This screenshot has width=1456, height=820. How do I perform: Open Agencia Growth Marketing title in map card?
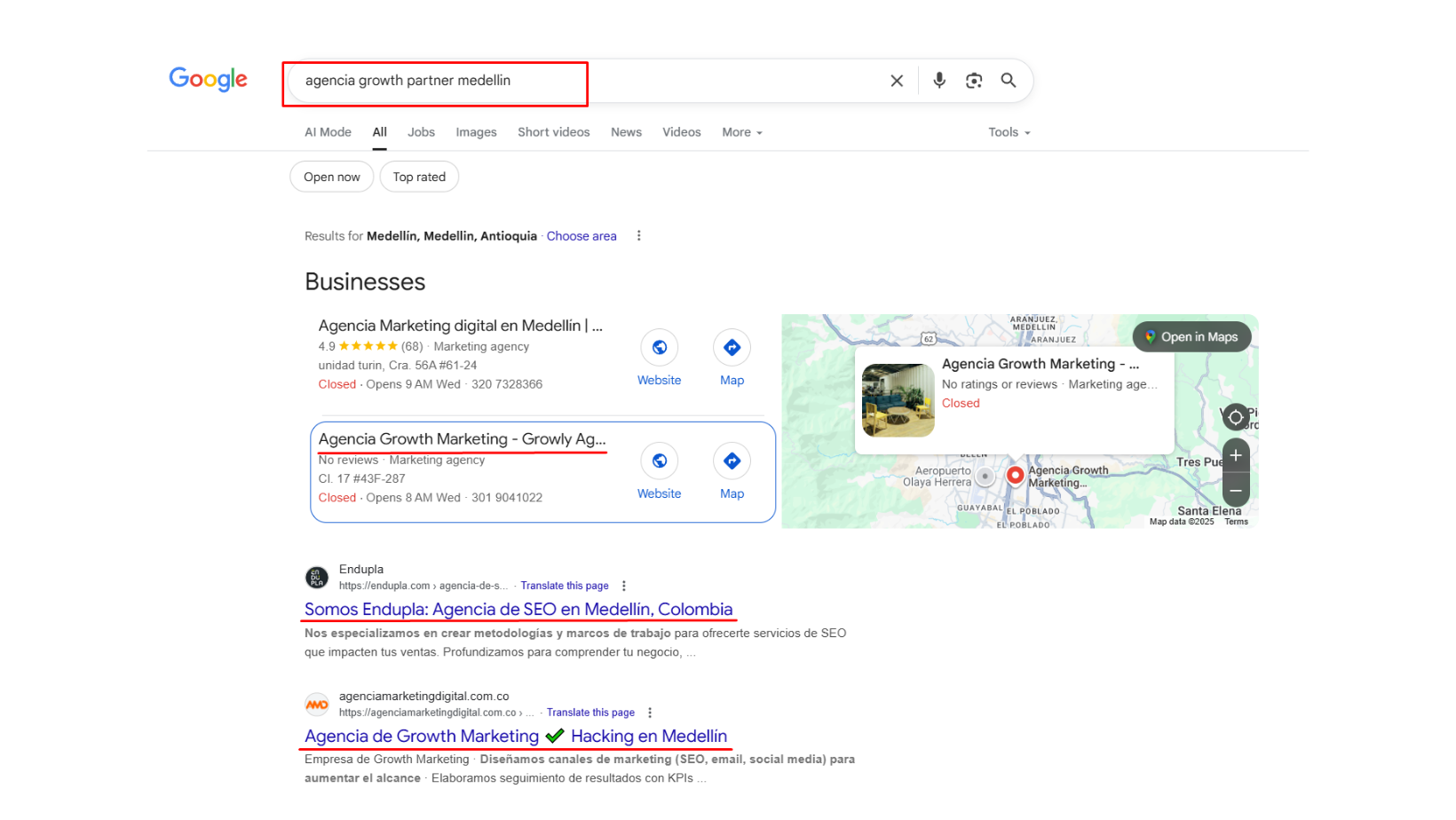coord(1041,364)
